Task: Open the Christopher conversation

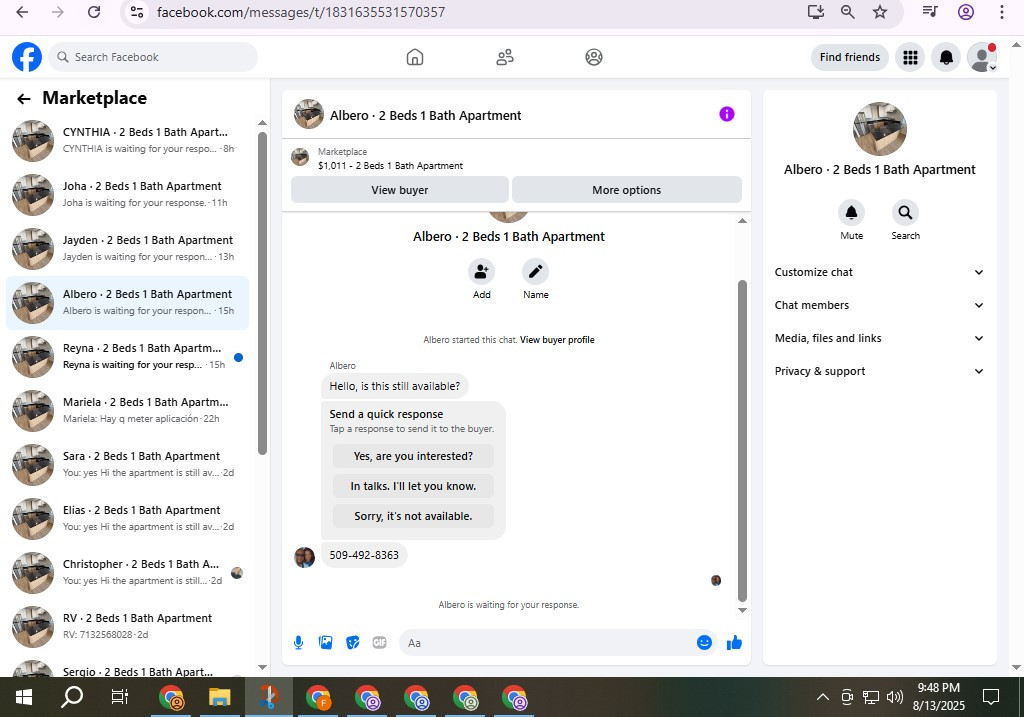Action: pyautogui.click(x=127, y=573)
